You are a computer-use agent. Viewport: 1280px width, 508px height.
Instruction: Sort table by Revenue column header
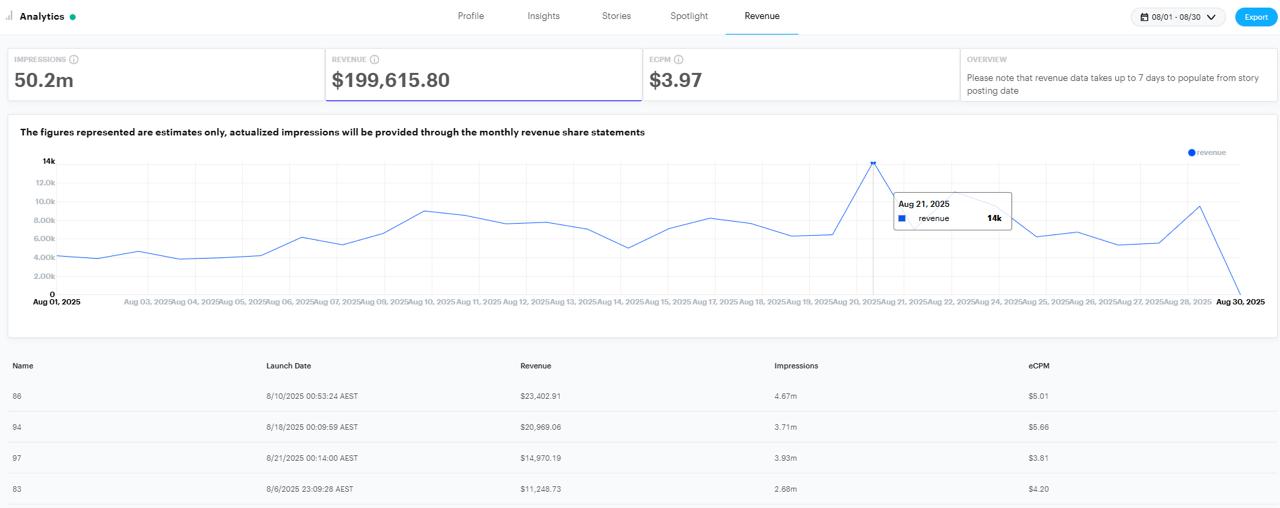coord(535,366)
